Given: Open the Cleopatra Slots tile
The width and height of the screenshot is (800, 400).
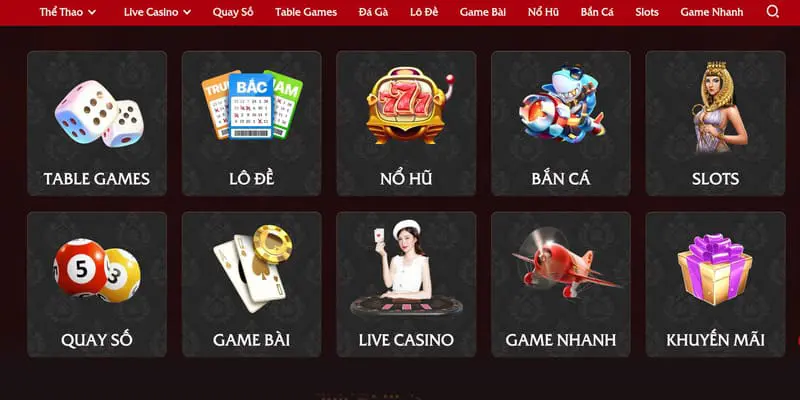Looking at the screenshot, I should [715, 123].
